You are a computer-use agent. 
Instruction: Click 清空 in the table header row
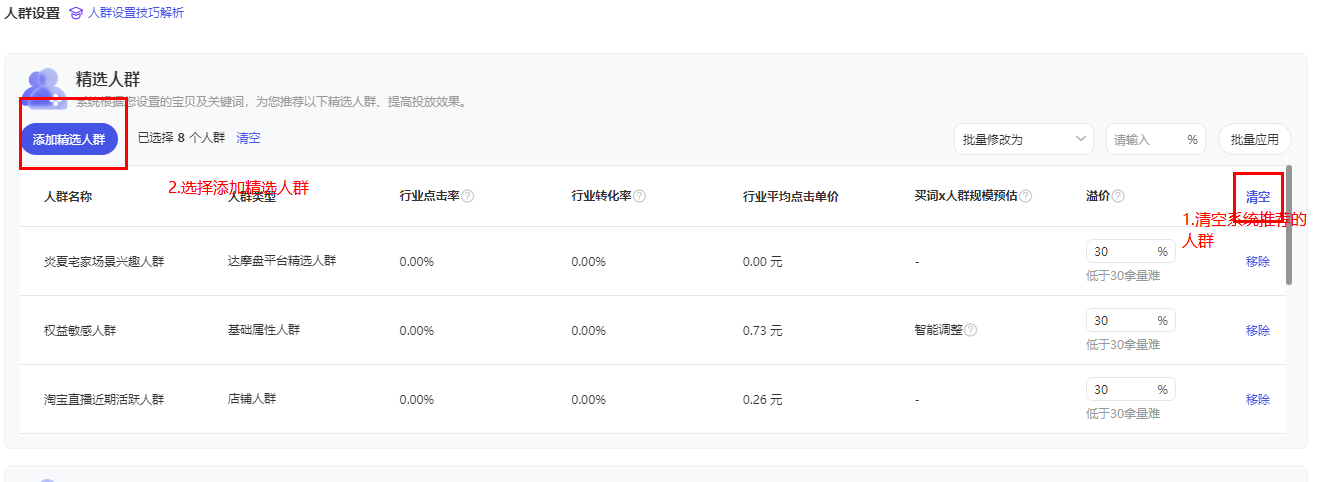1257,197
